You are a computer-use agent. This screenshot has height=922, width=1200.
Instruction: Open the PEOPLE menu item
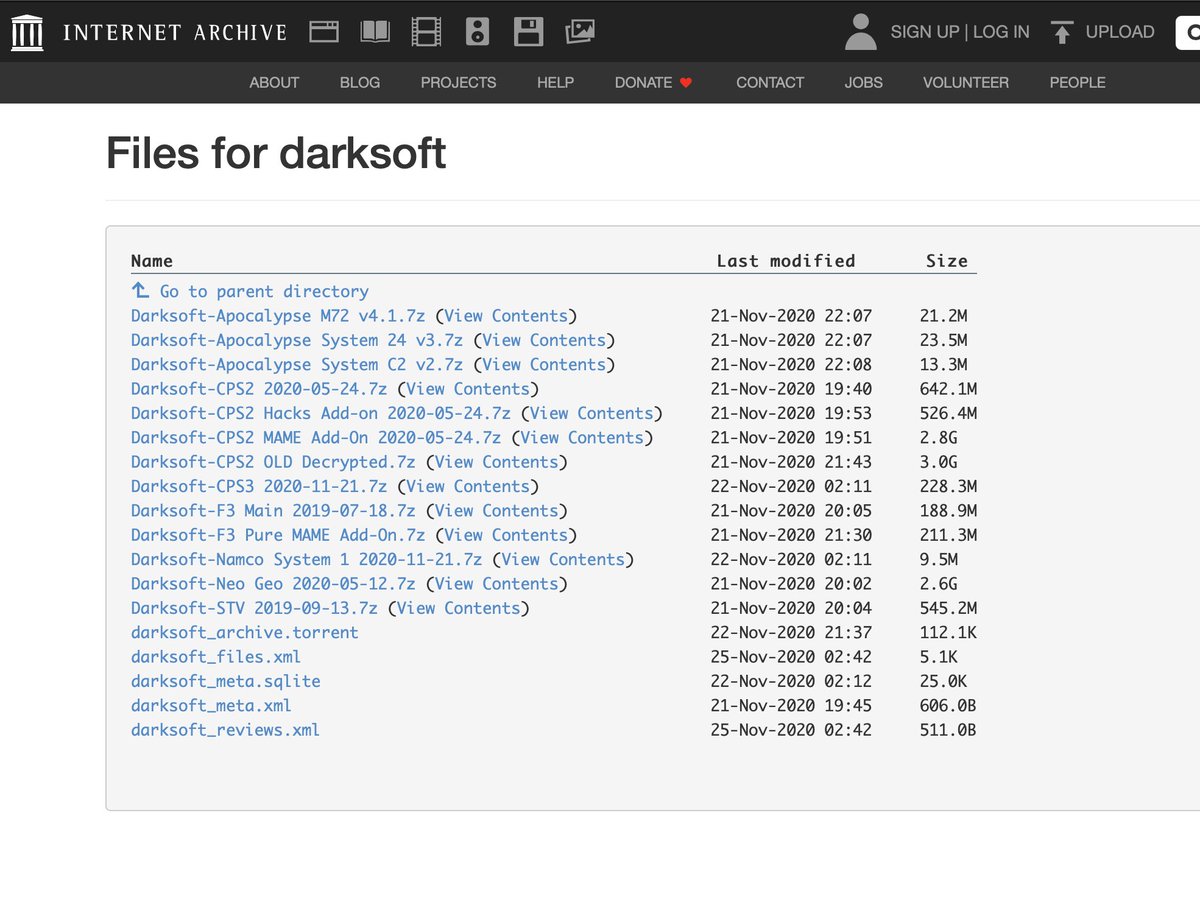1077,83
